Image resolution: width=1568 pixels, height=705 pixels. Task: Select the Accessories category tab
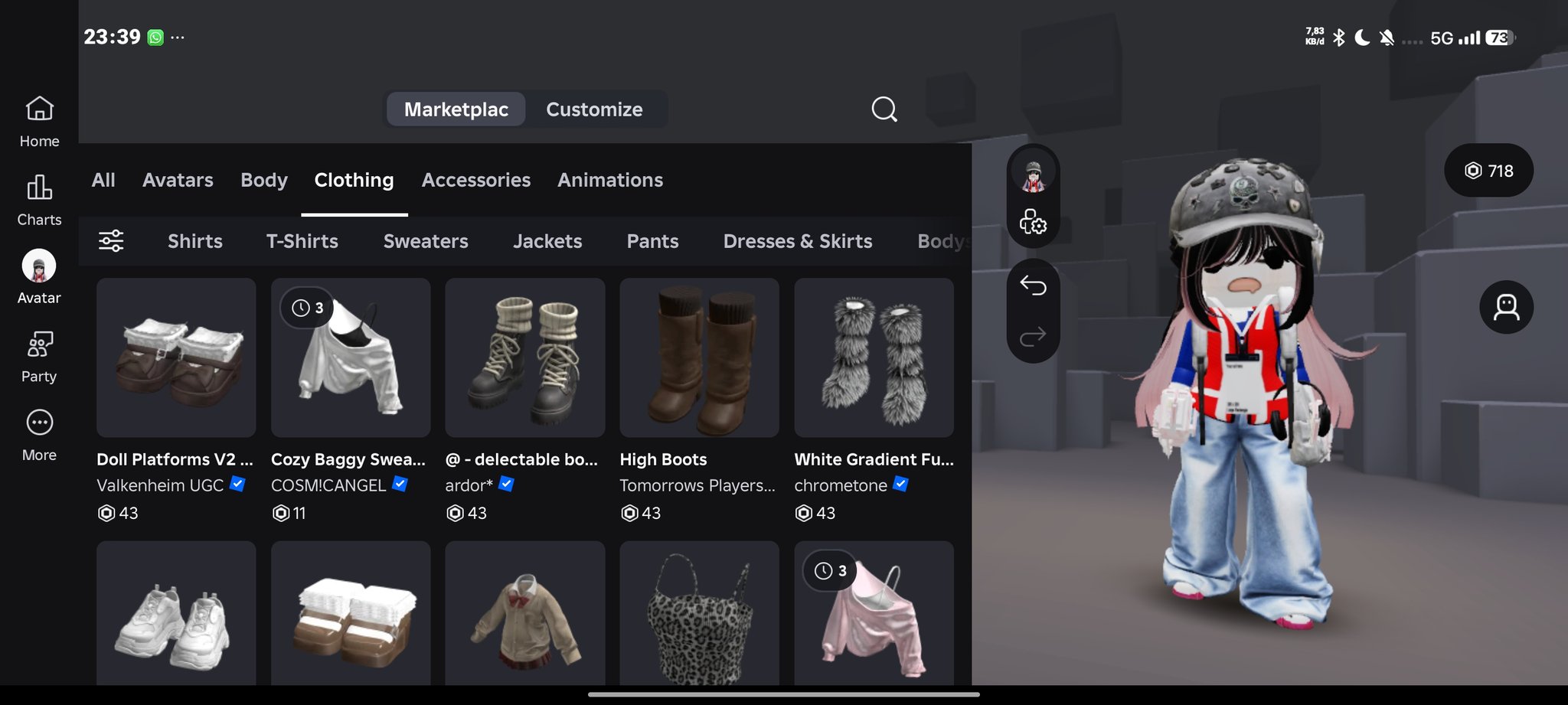click(x=476, y=180)
